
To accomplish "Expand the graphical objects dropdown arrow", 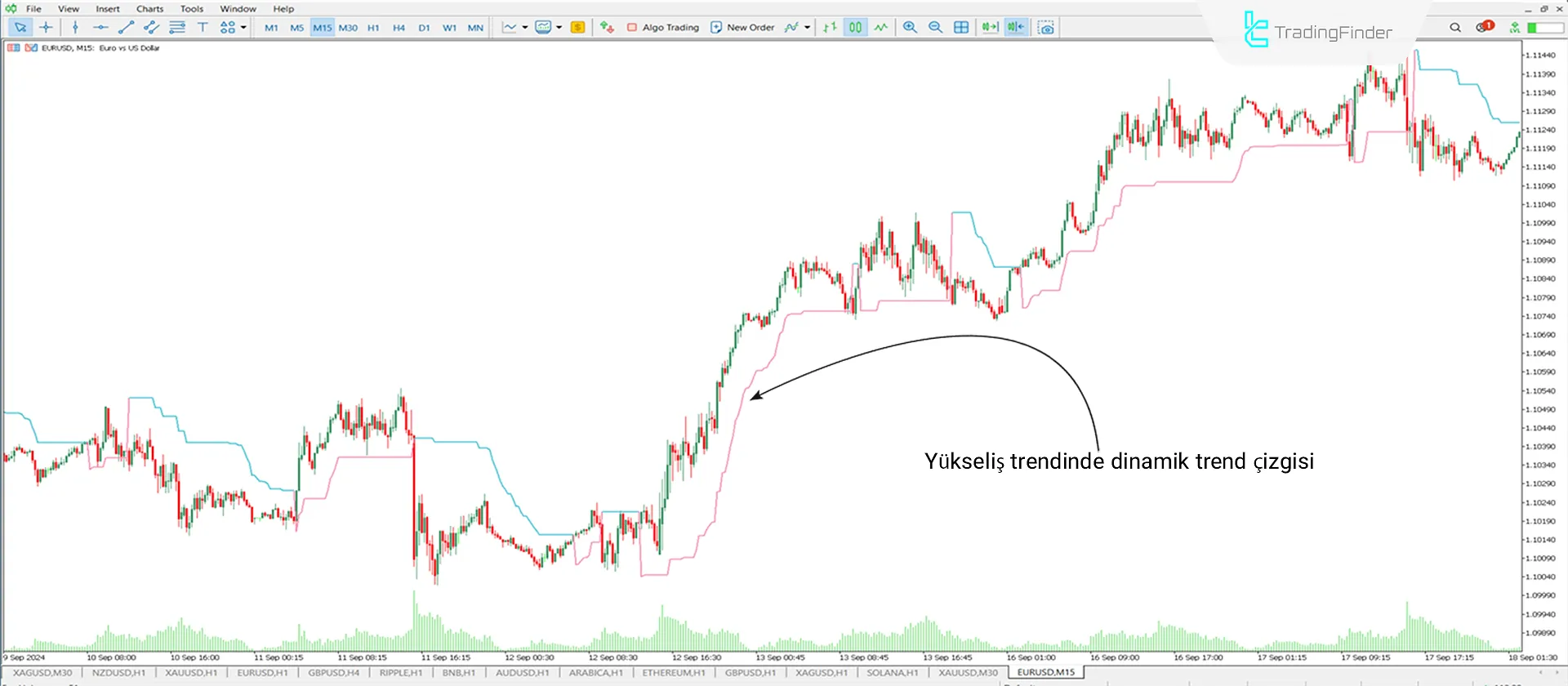I will pos(243,28).
